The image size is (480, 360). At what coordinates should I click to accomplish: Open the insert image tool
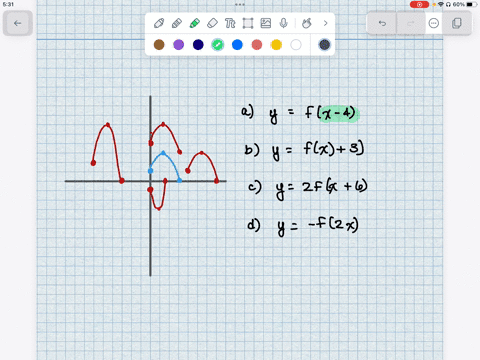[266, 23]
